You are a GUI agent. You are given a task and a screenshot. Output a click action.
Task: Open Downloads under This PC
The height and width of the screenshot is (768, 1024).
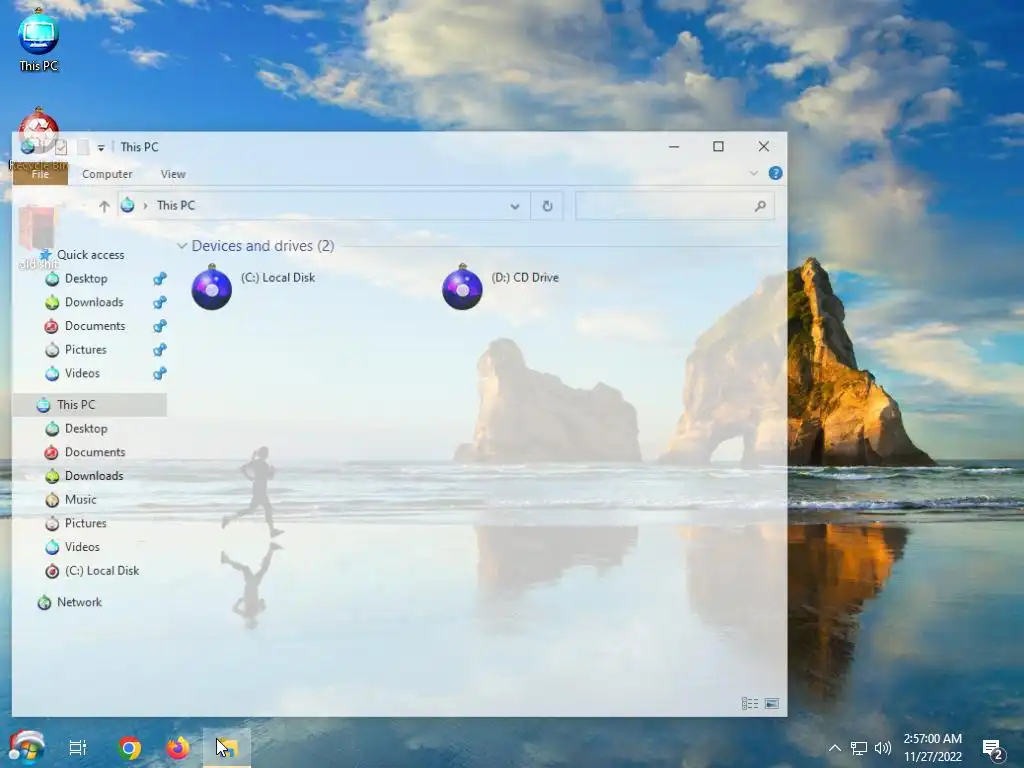coord(93,476)
